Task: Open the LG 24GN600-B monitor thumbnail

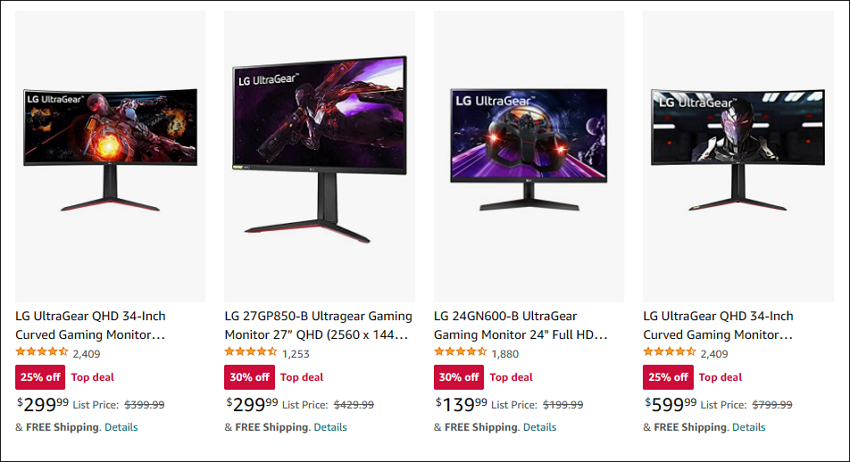Action: (529, 156)
